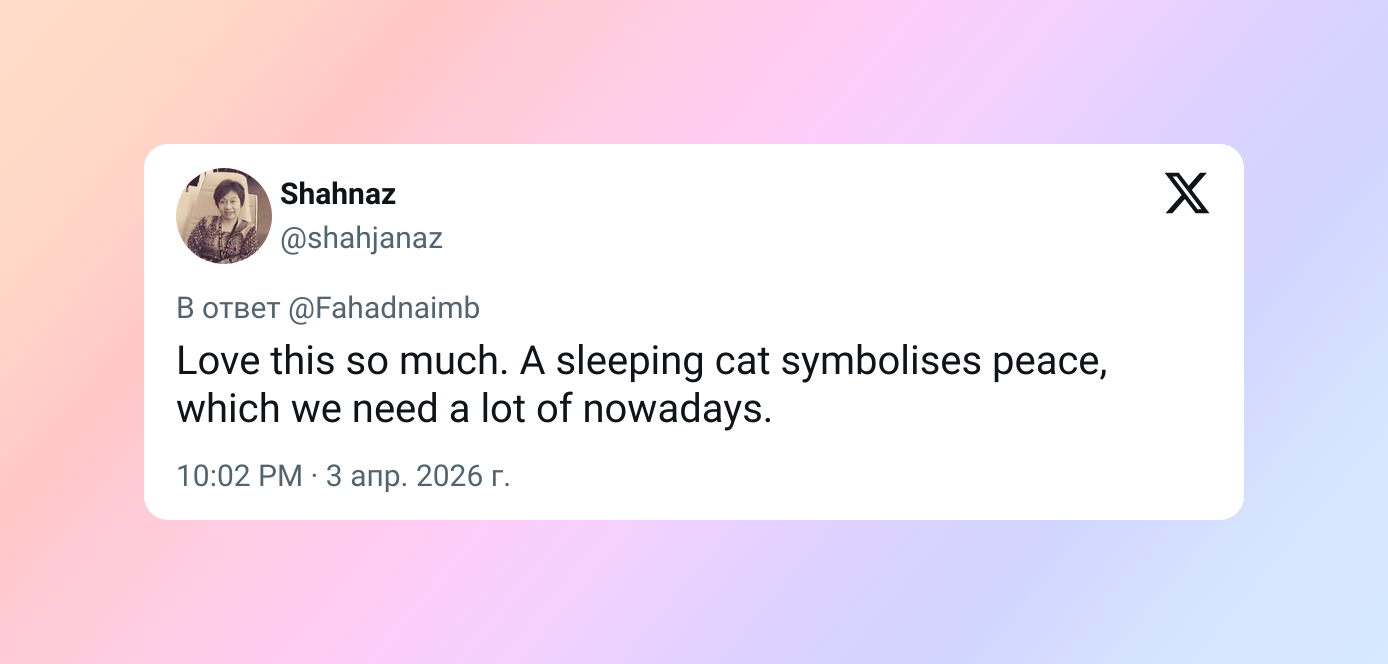
Task: Open the @Fahadnaimb mention
Action: click(384, 309)
